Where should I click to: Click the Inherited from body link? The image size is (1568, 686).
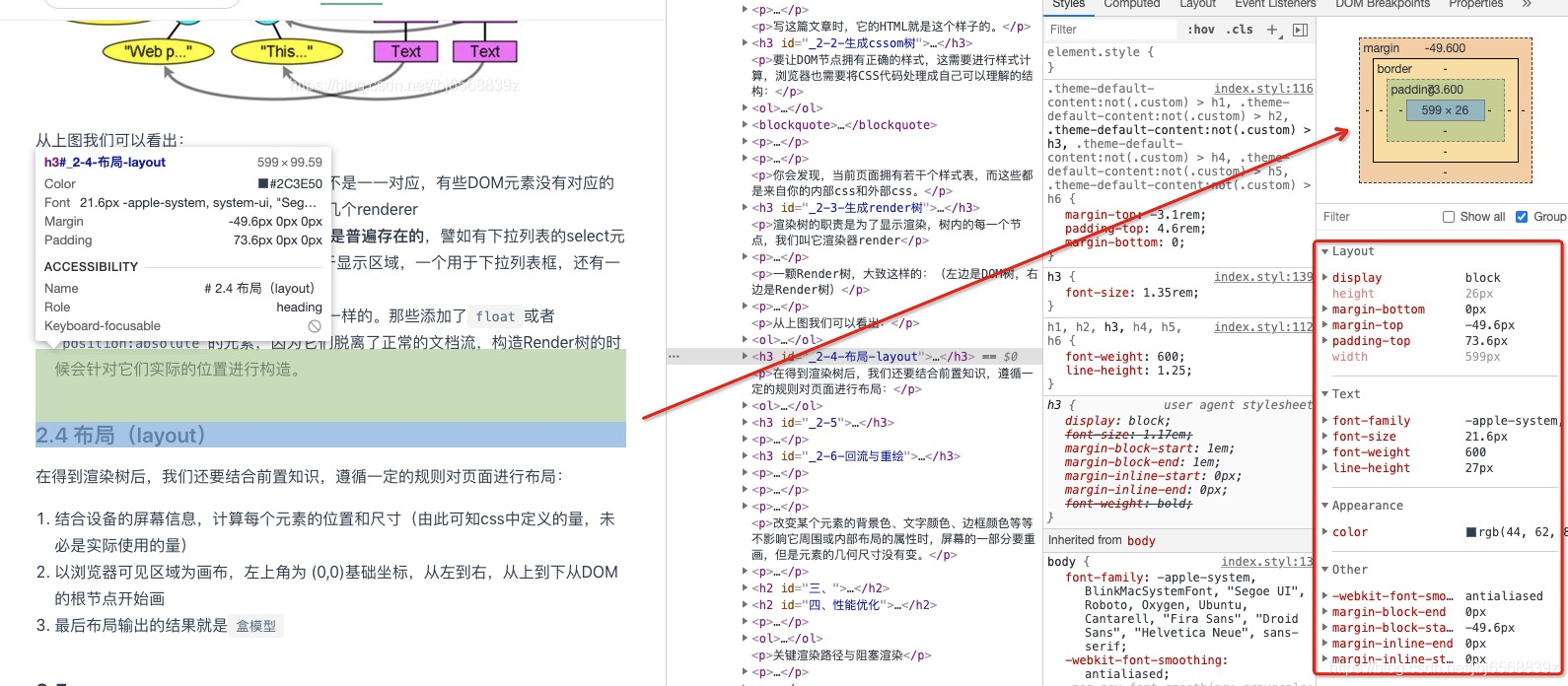(1141, 541)
